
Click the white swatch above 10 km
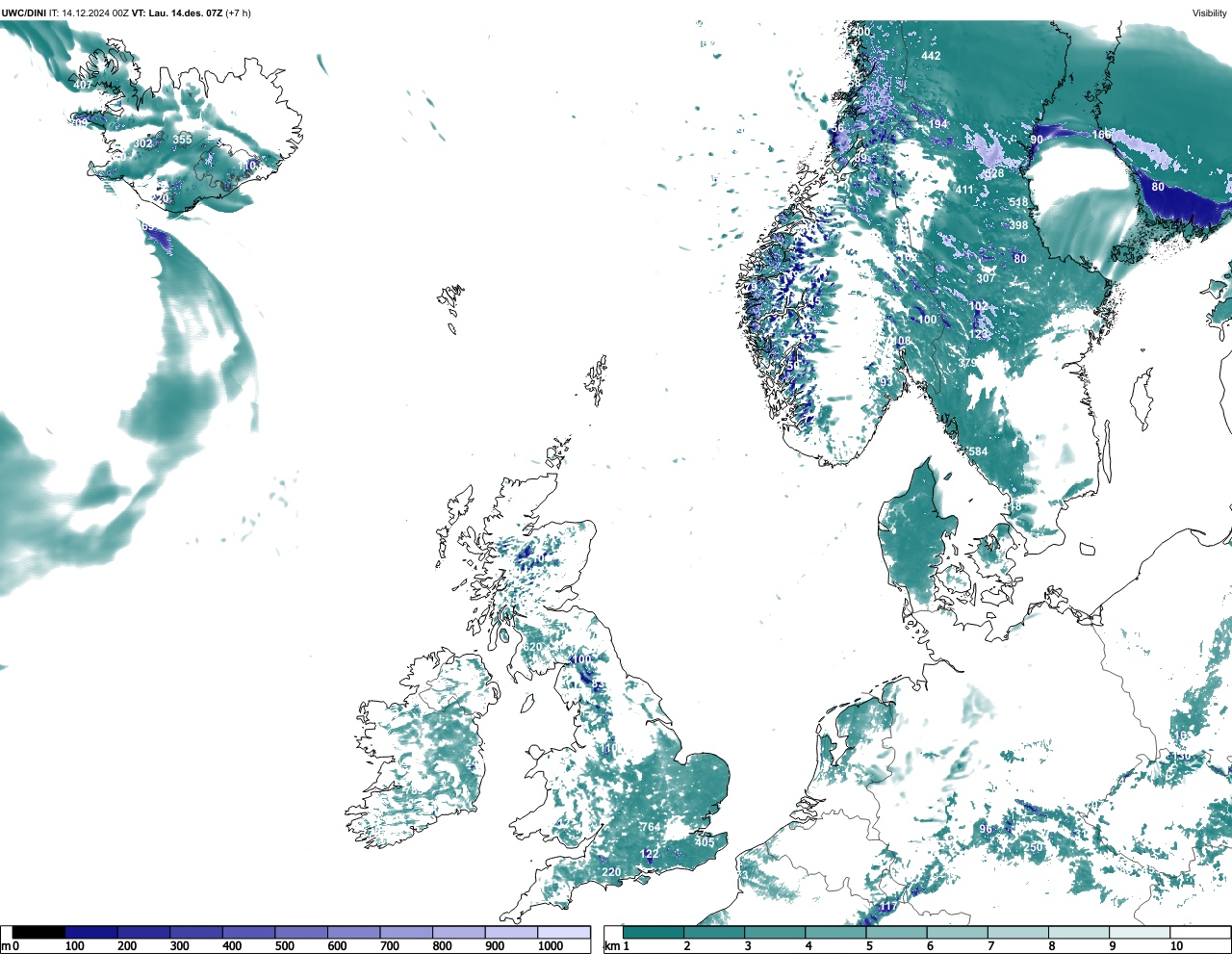(x=1199, y=932)
